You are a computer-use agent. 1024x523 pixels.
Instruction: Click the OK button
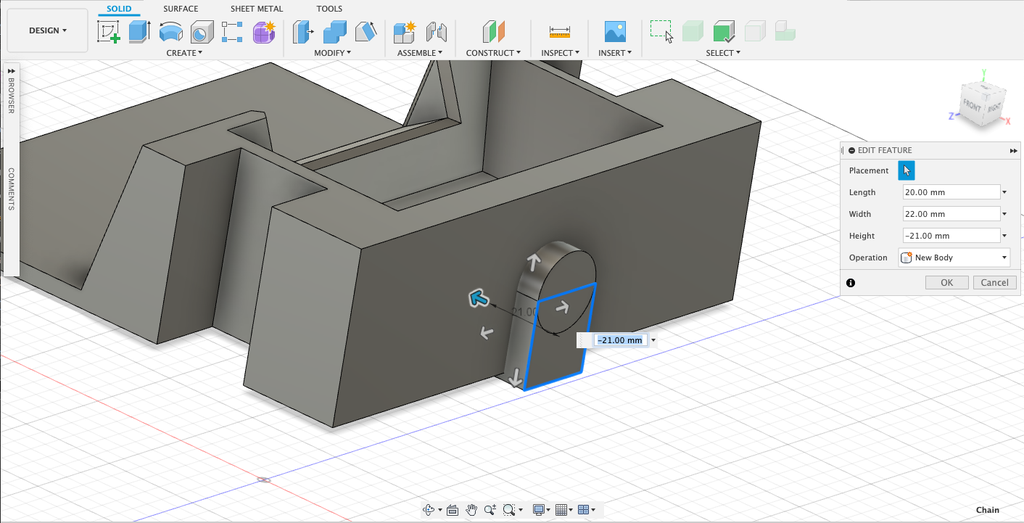[x=946, y=283]
